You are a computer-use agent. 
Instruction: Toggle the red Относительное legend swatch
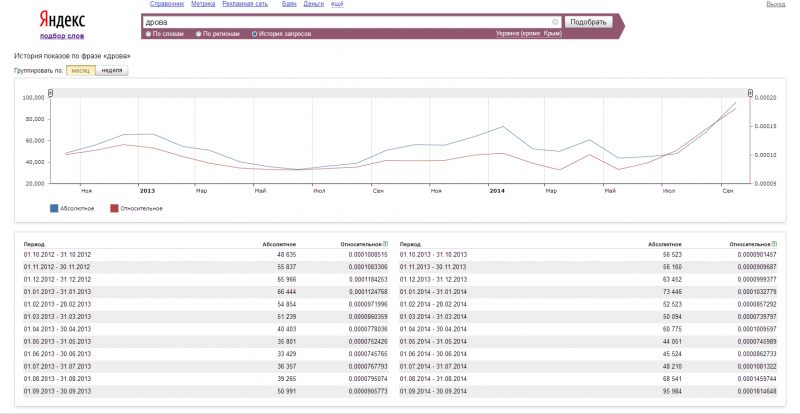coord(114,208)
